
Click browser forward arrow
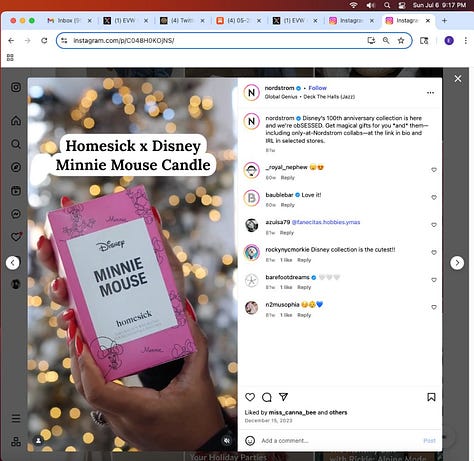(x=28, y=41)
